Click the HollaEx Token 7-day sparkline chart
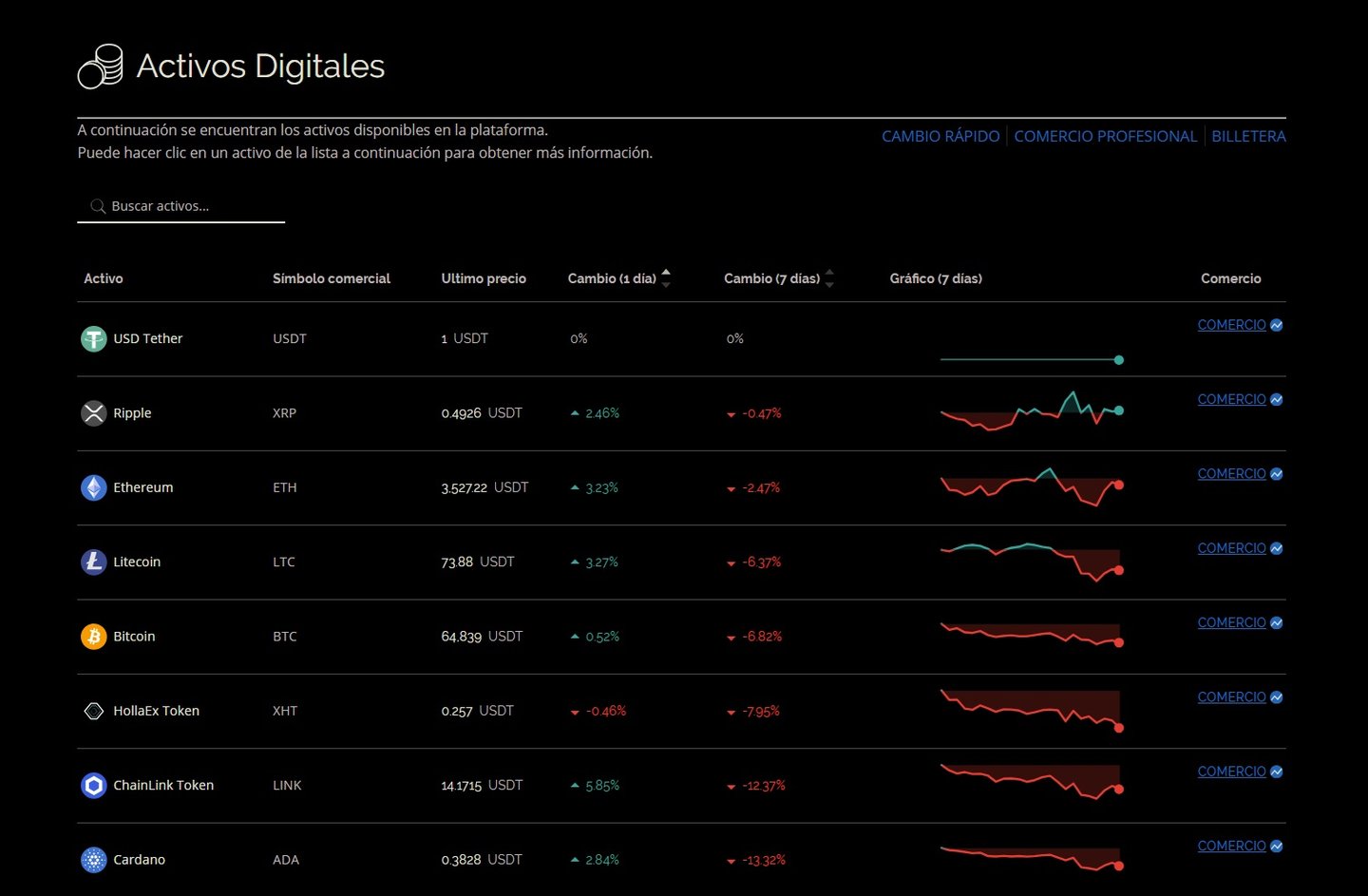The width and height of the screenshot is (1368, 896). click(x=1032, y=710)
